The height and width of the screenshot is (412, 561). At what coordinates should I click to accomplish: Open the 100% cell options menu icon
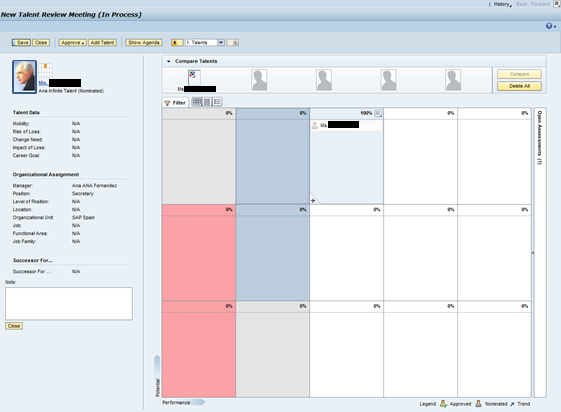click(x=378, y=113)
